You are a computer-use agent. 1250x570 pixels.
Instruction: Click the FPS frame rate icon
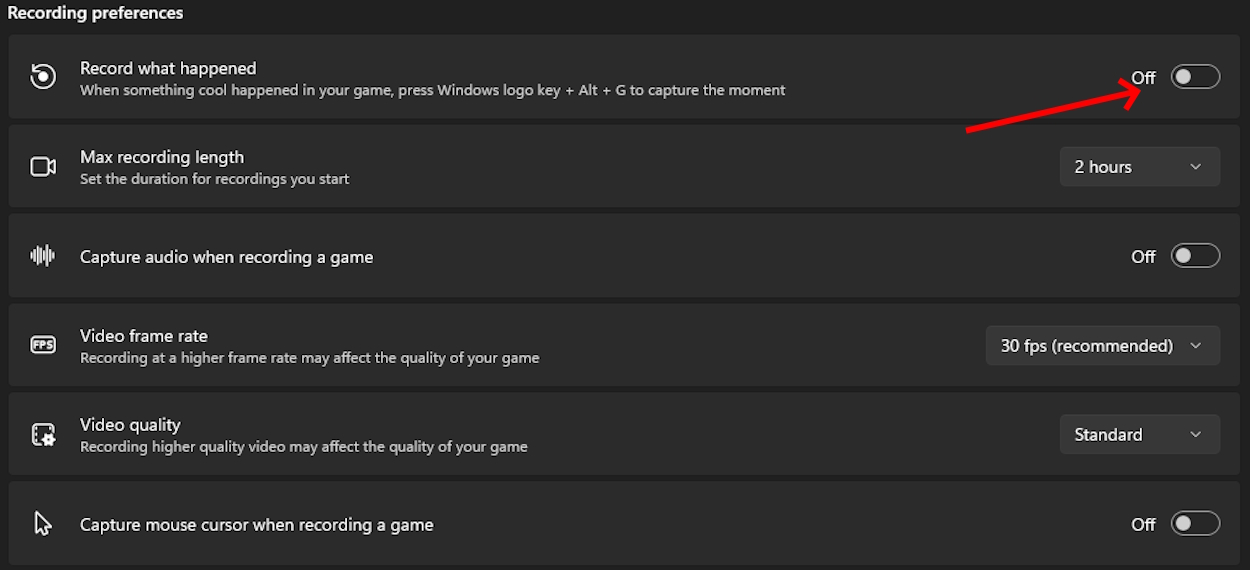(43, 345)
